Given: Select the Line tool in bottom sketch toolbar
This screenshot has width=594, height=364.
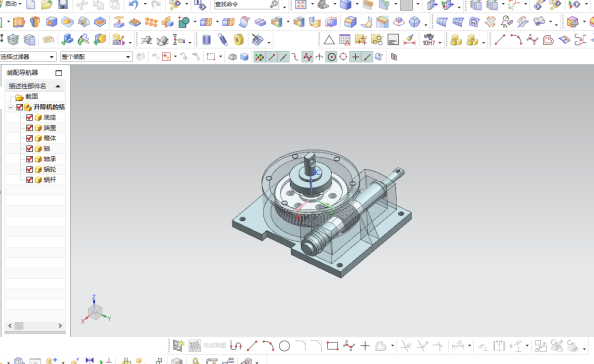Looking at the screenshot, I should click(252, 346).
